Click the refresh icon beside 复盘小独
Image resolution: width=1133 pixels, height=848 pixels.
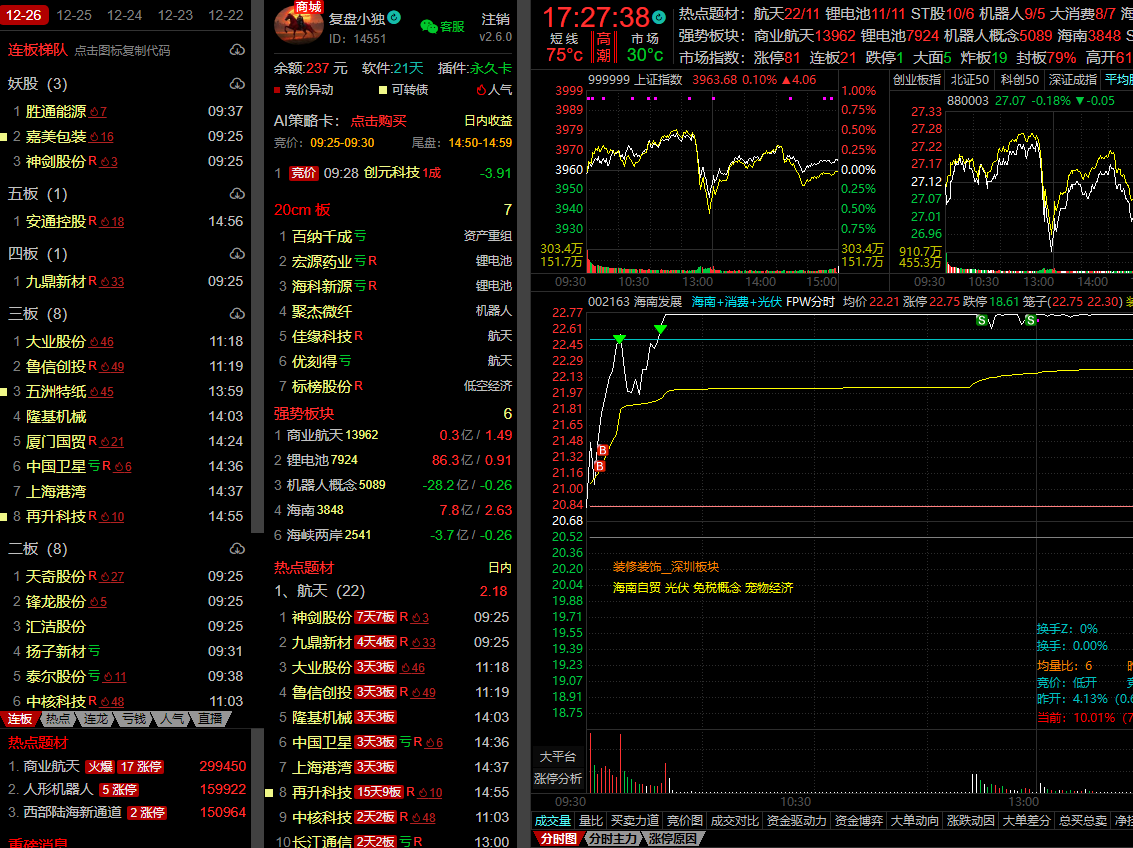click(394, 18)
